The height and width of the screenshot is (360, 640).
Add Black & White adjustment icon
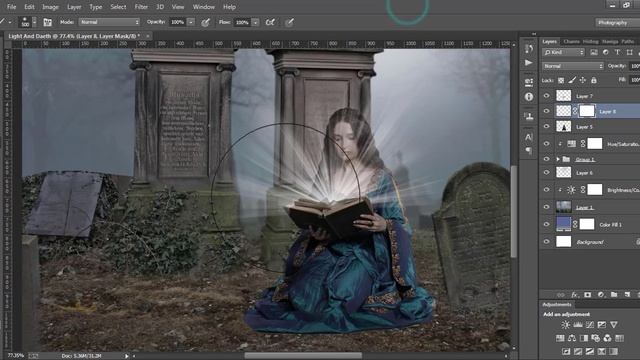click(x=584, y=338)
